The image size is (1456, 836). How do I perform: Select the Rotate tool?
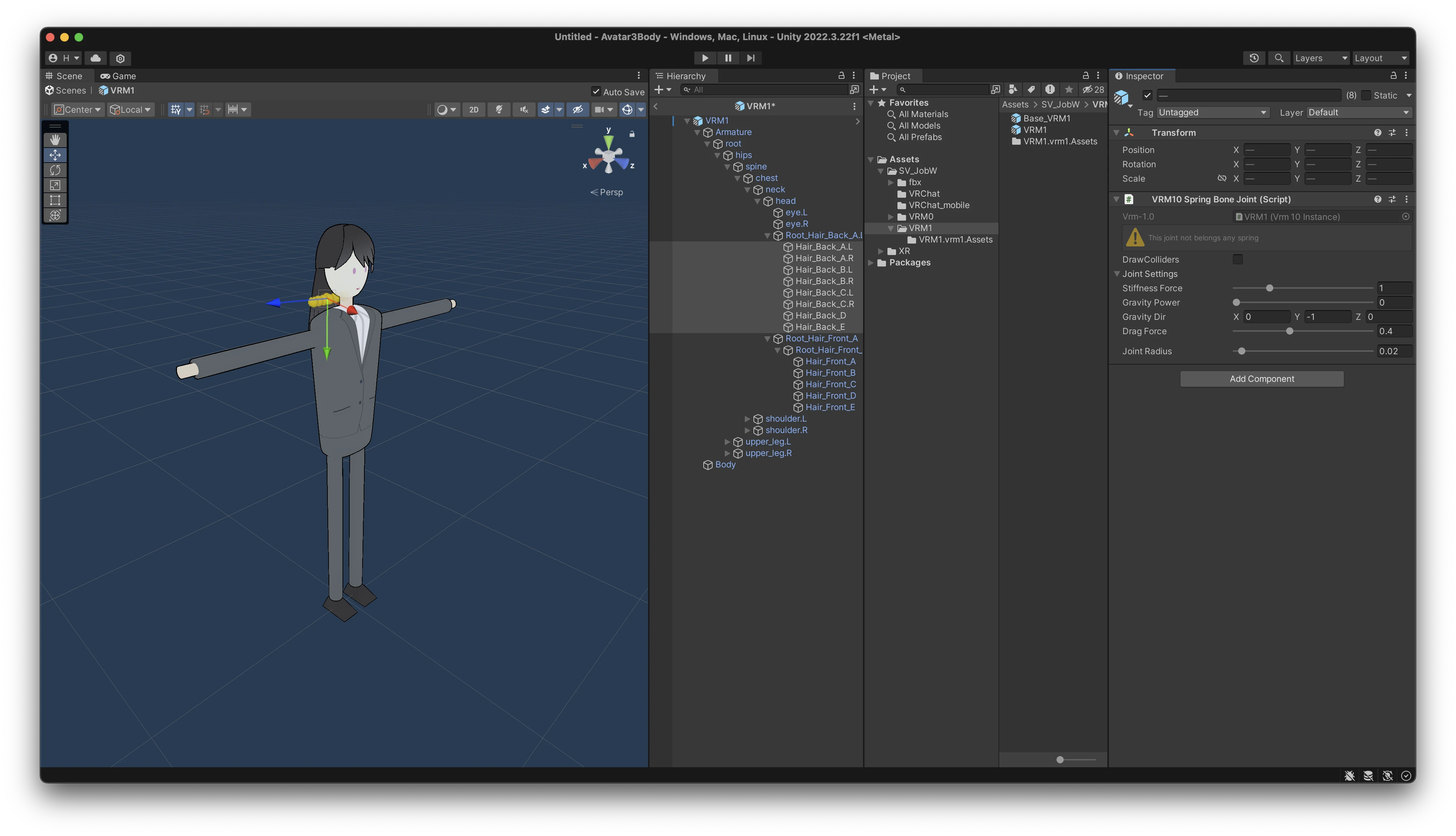click(x=55, y=170)
